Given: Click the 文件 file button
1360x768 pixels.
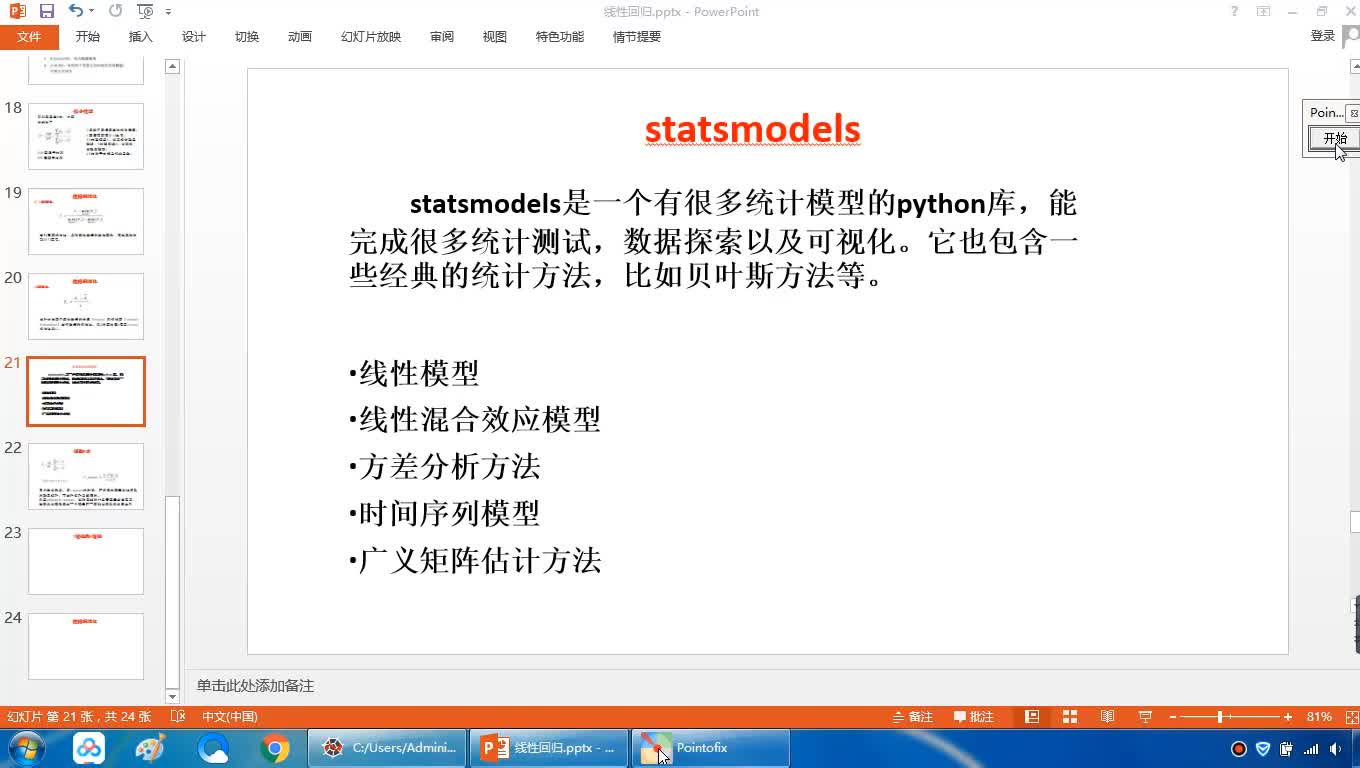Looking at the screenshot, I should coord(29,37).
